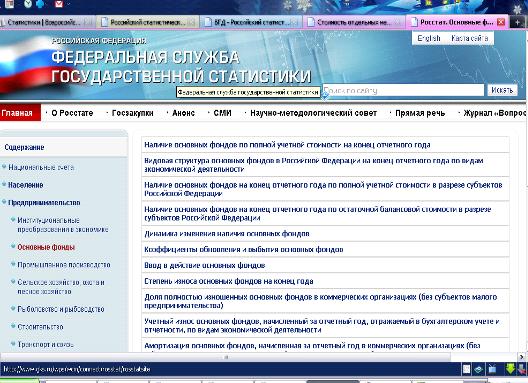Click the green download arrow in status bar

coord(510,369)
